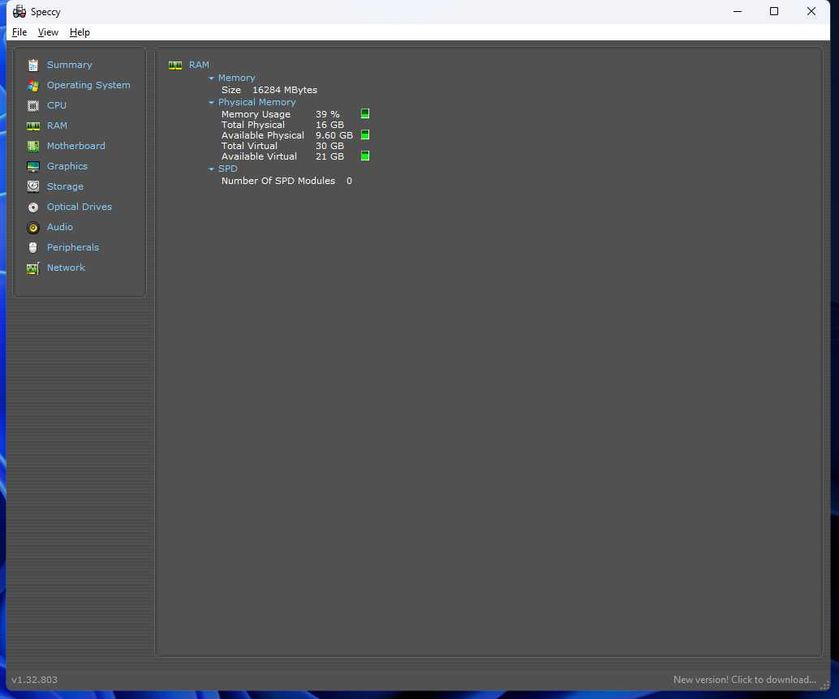The width and height of the screenshot is (839, 699).
Task: Select the Available Physical '9.60 GB' value
Action: tap(334, 135)
